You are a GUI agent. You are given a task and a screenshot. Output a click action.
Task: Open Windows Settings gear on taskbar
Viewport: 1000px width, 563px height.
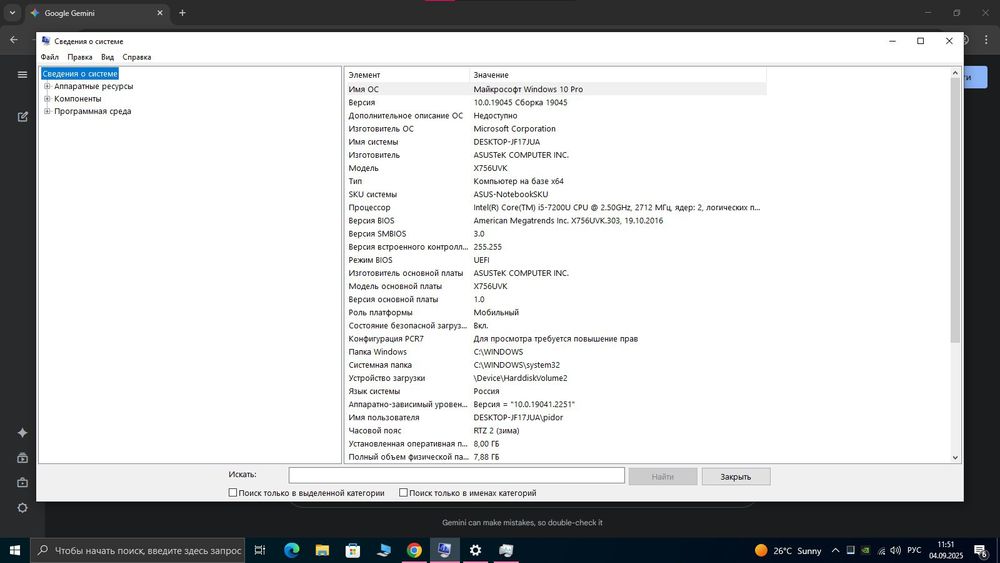[475, 550]
